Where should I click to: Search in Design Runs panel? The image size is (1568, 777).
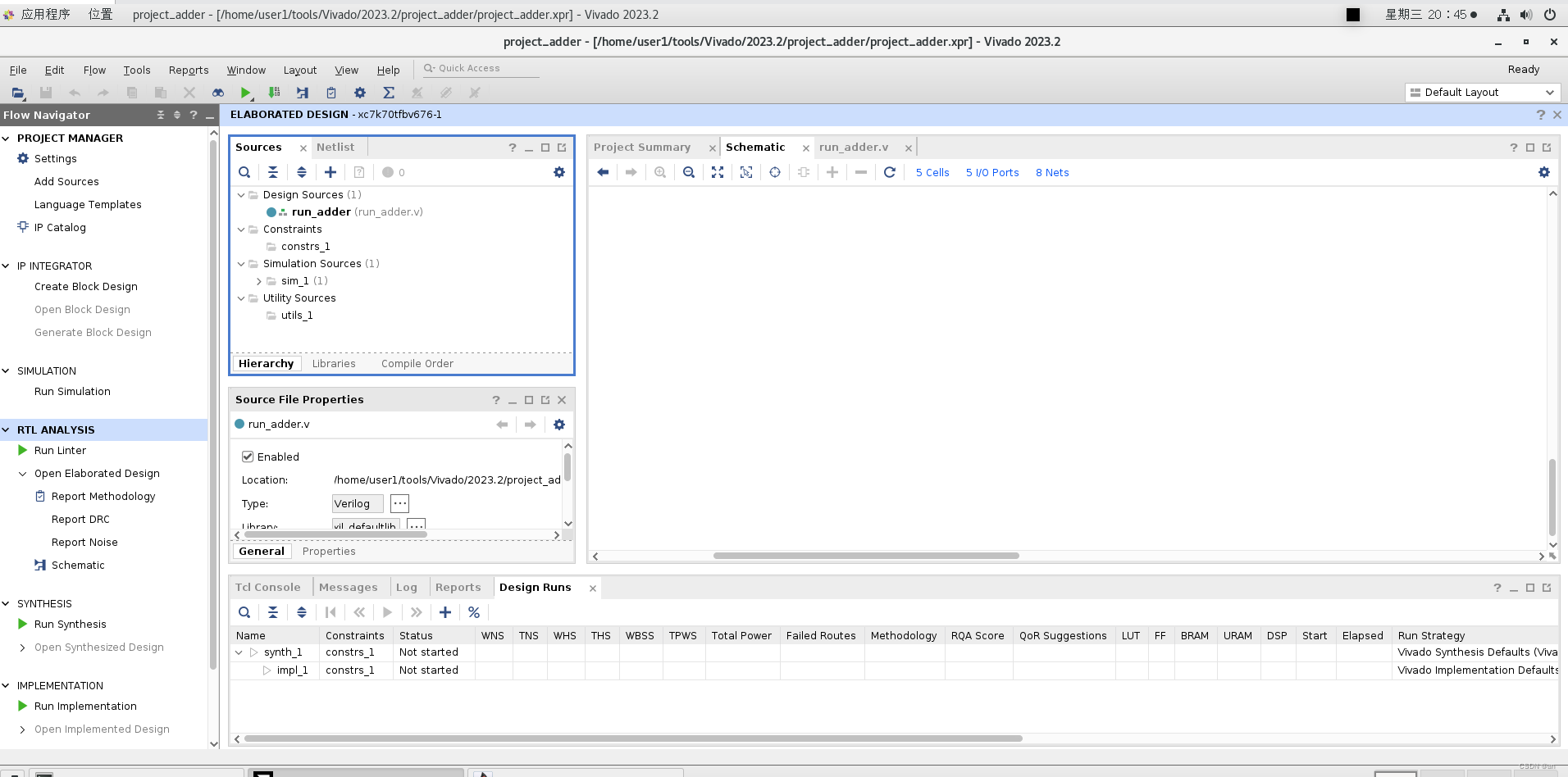pyautogui.click(x=244, y=612)
